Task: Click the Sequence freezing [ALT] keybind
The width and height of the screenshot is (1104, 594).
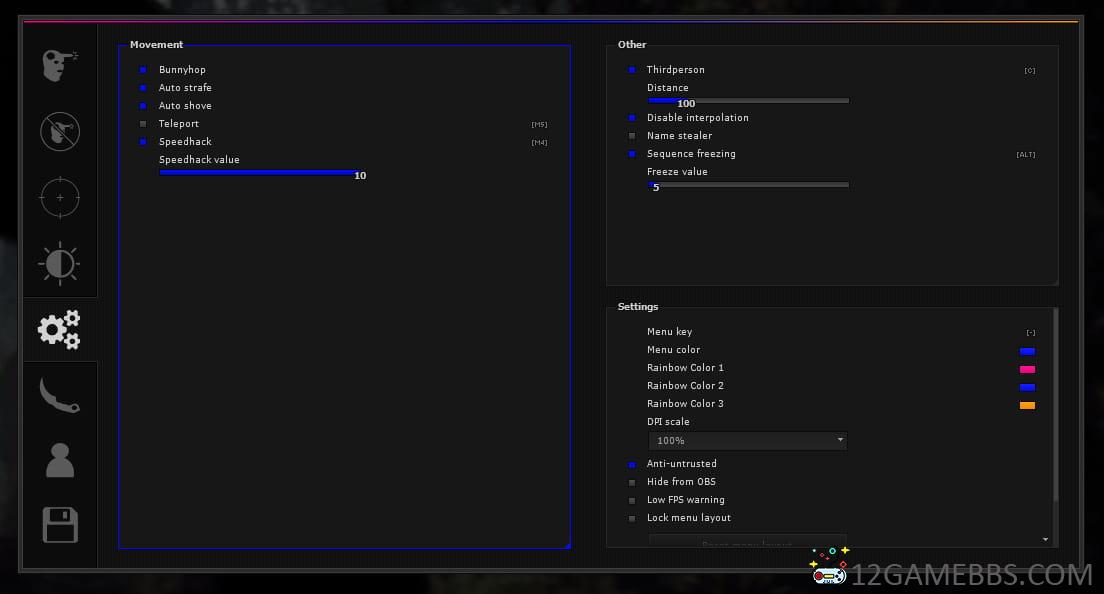Action: tap(1026, 155)
